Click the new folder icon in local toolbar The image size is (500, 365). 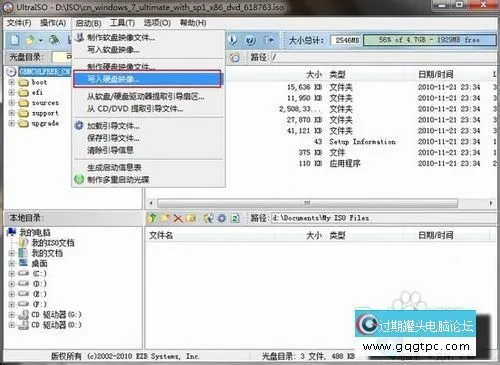point(165,218)
